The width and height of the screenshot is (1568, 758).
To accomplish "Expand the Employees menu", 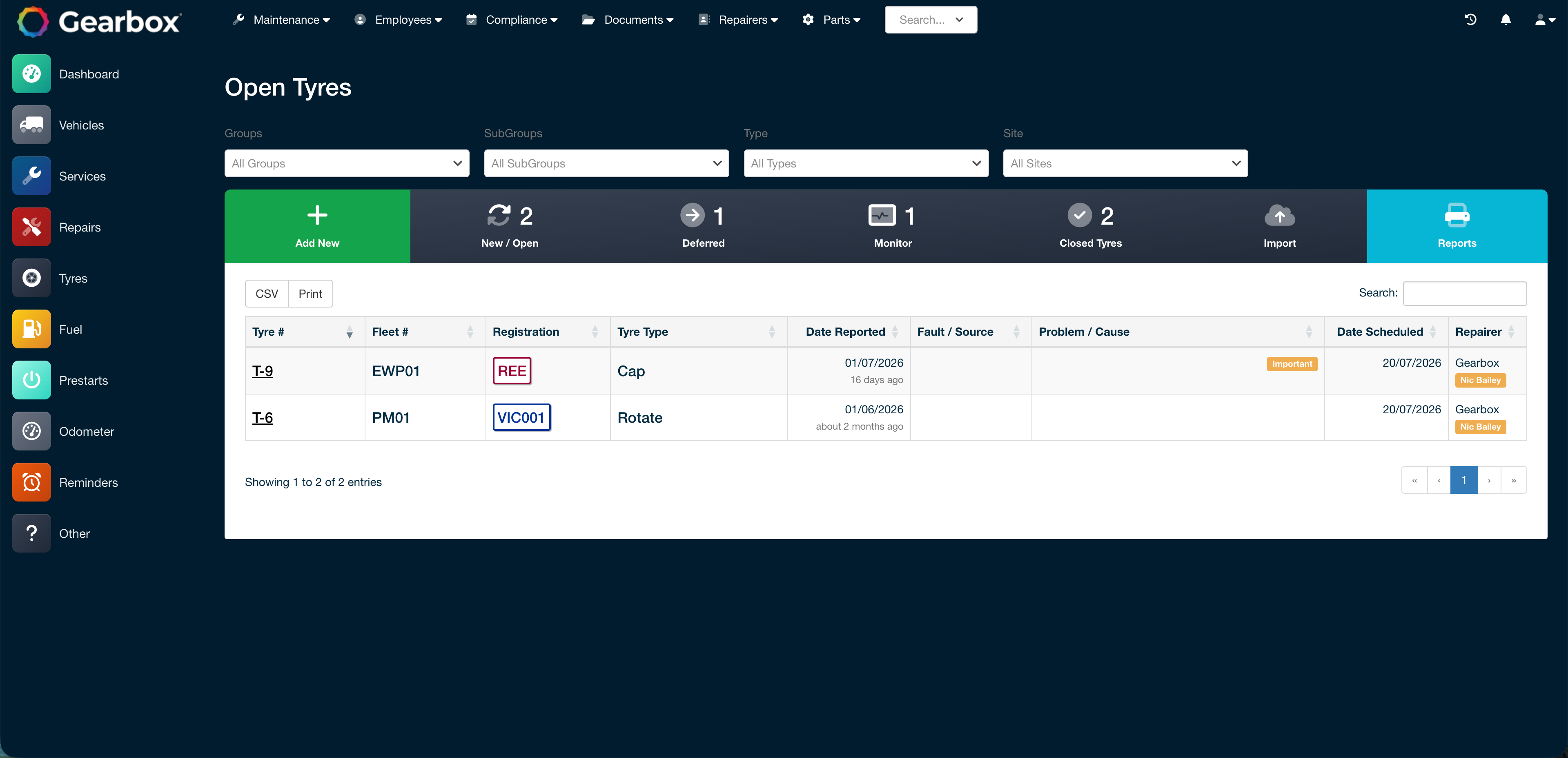I will pos(398,20).
